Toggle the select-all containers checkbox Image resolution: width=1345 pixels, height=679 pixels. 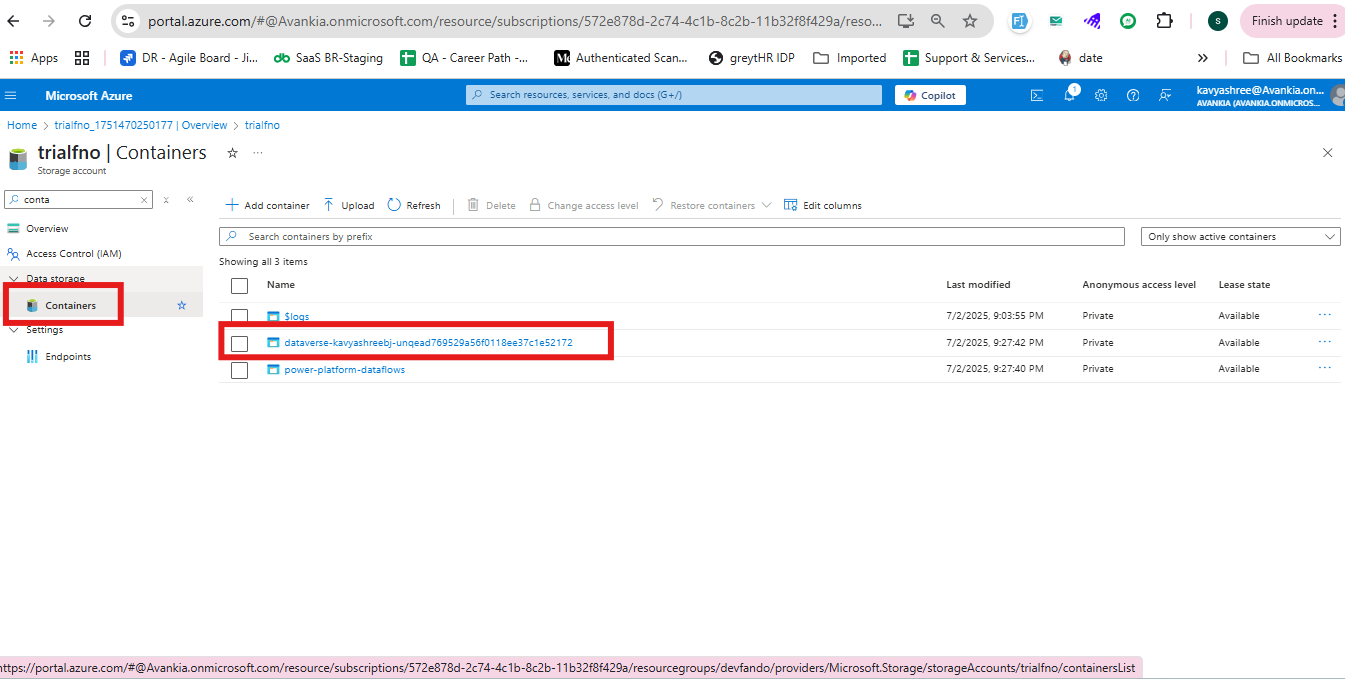tap(239, 285)
